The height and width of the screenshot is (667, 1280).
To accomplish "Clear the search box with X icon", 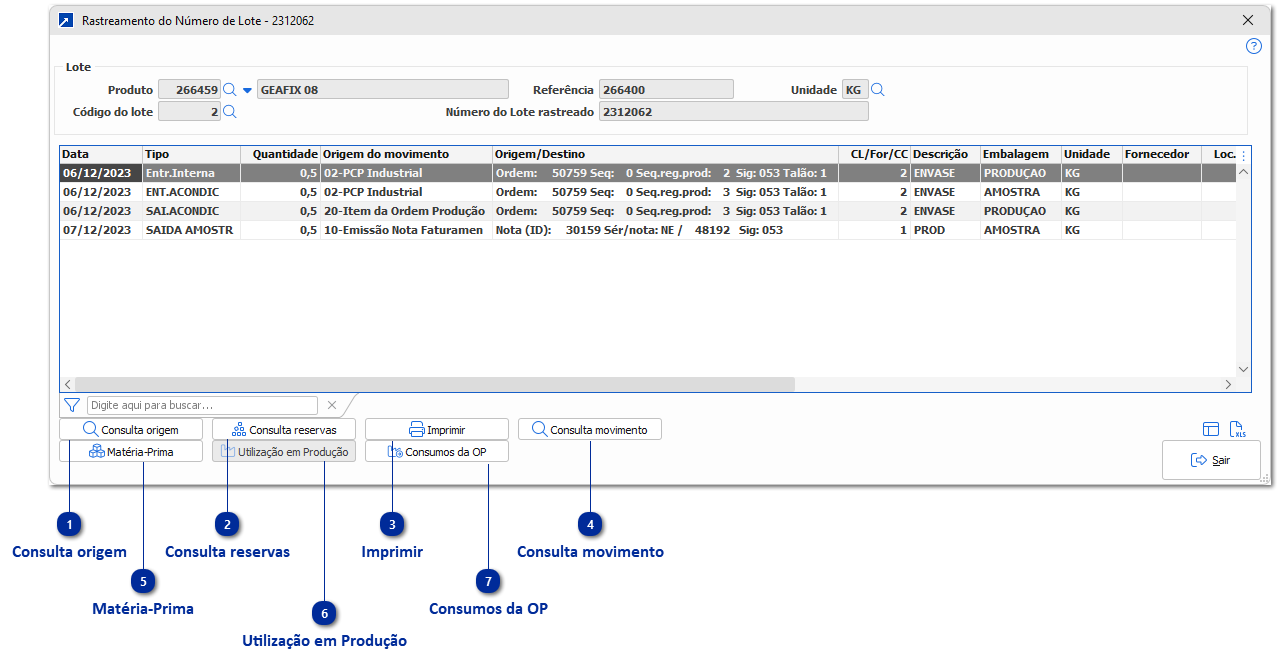I will 332,405.
